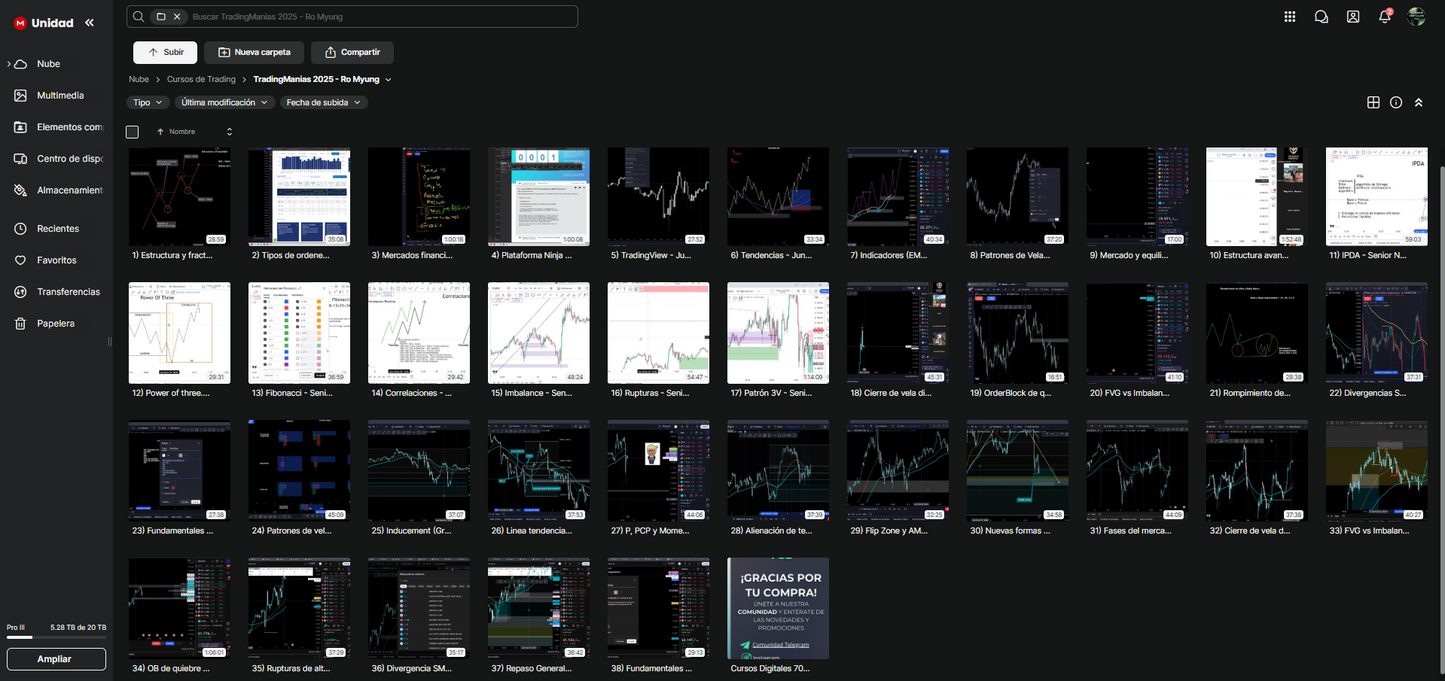Open the chat bubble icon
This screenshot has width=1445, height=681.
click(x=1321, y=16)
